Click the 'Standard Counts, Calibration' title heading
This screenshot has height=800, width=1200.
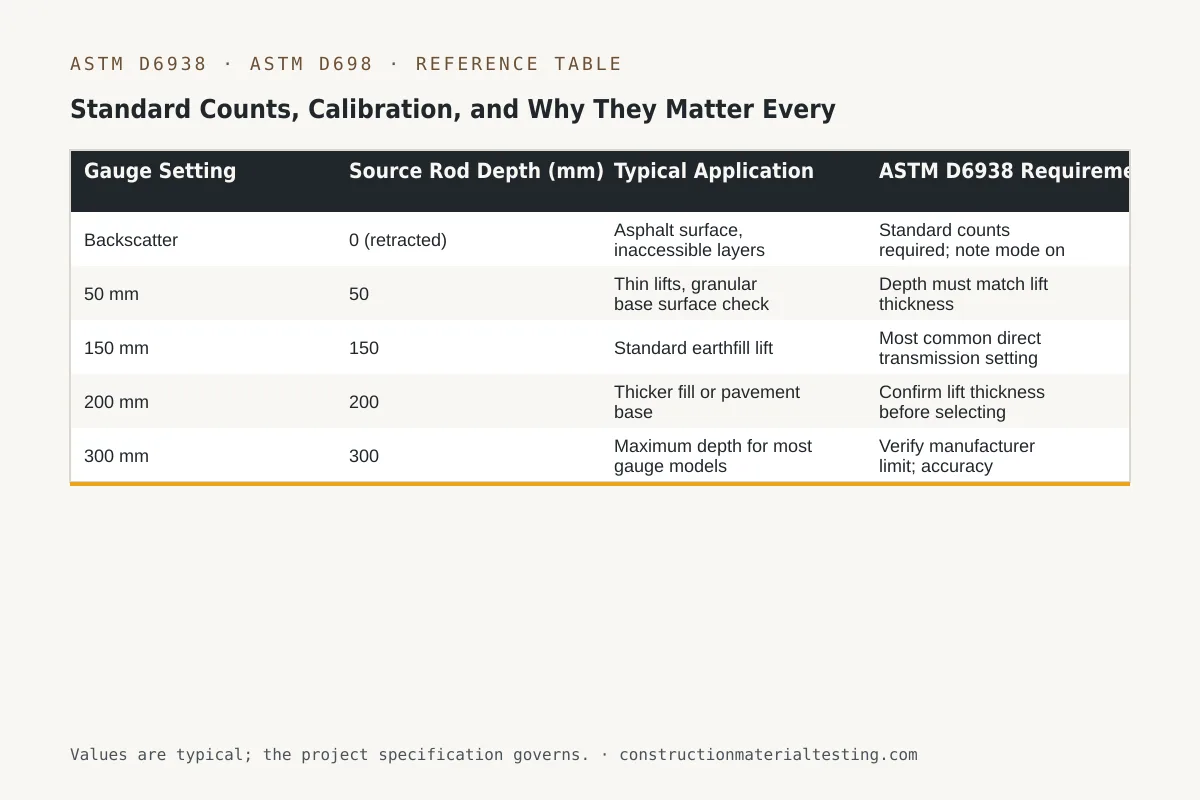point(453,109)
